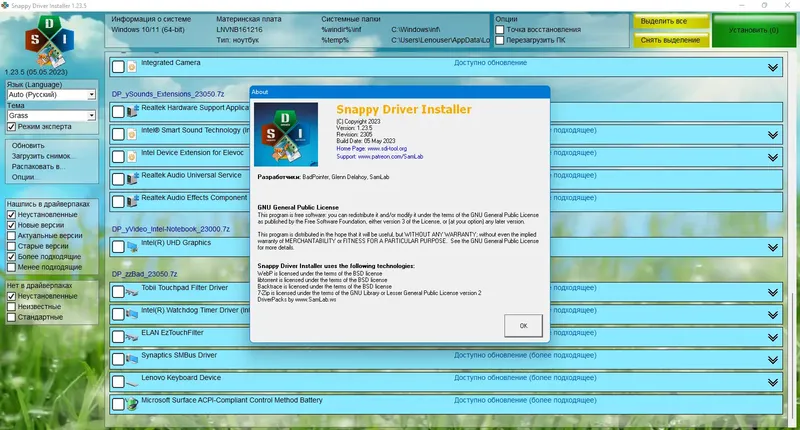Enable the Актуальные версии filter

[11, 236]
